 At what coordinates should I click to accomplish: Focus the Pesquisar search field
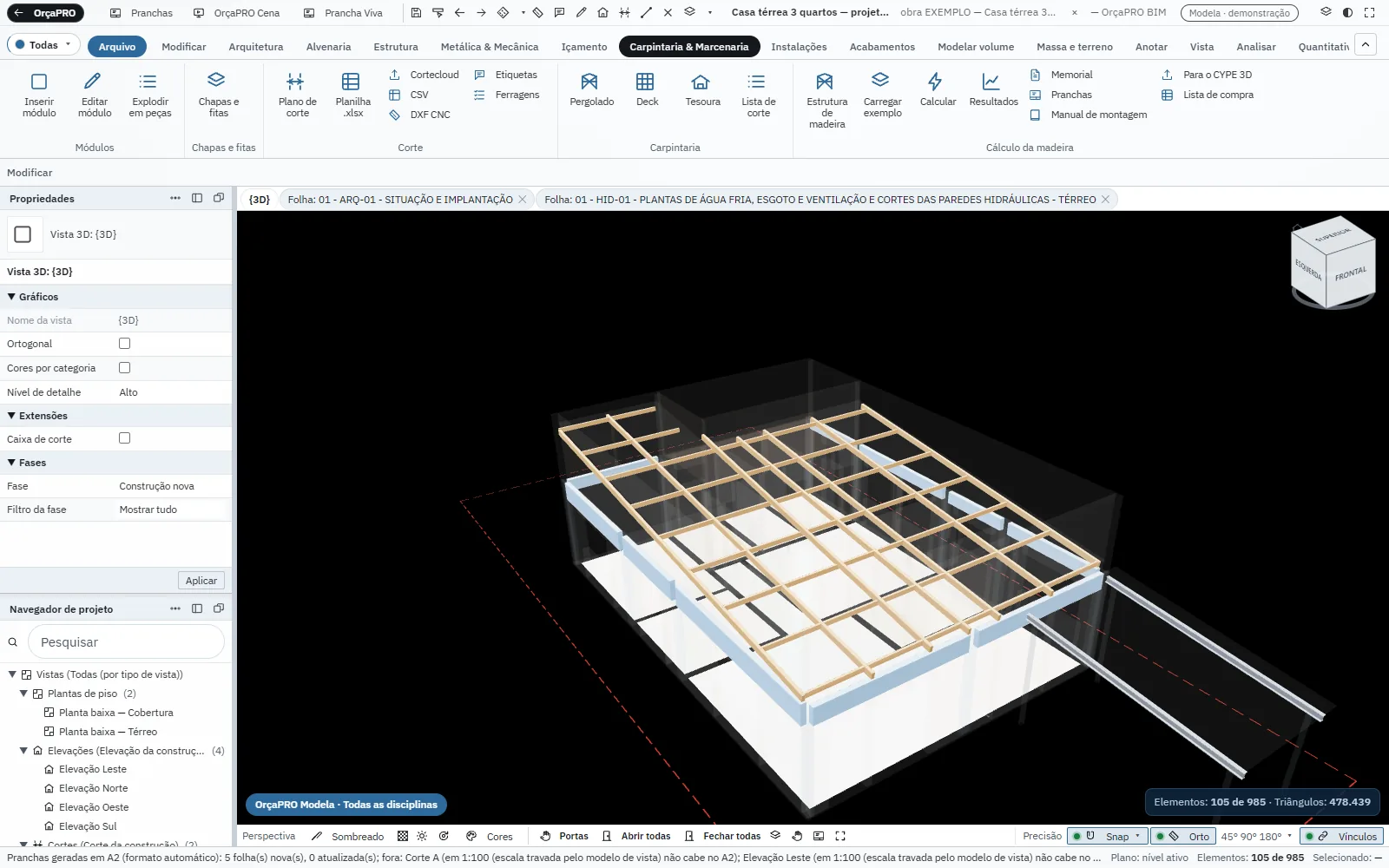(x=127, y=642)
